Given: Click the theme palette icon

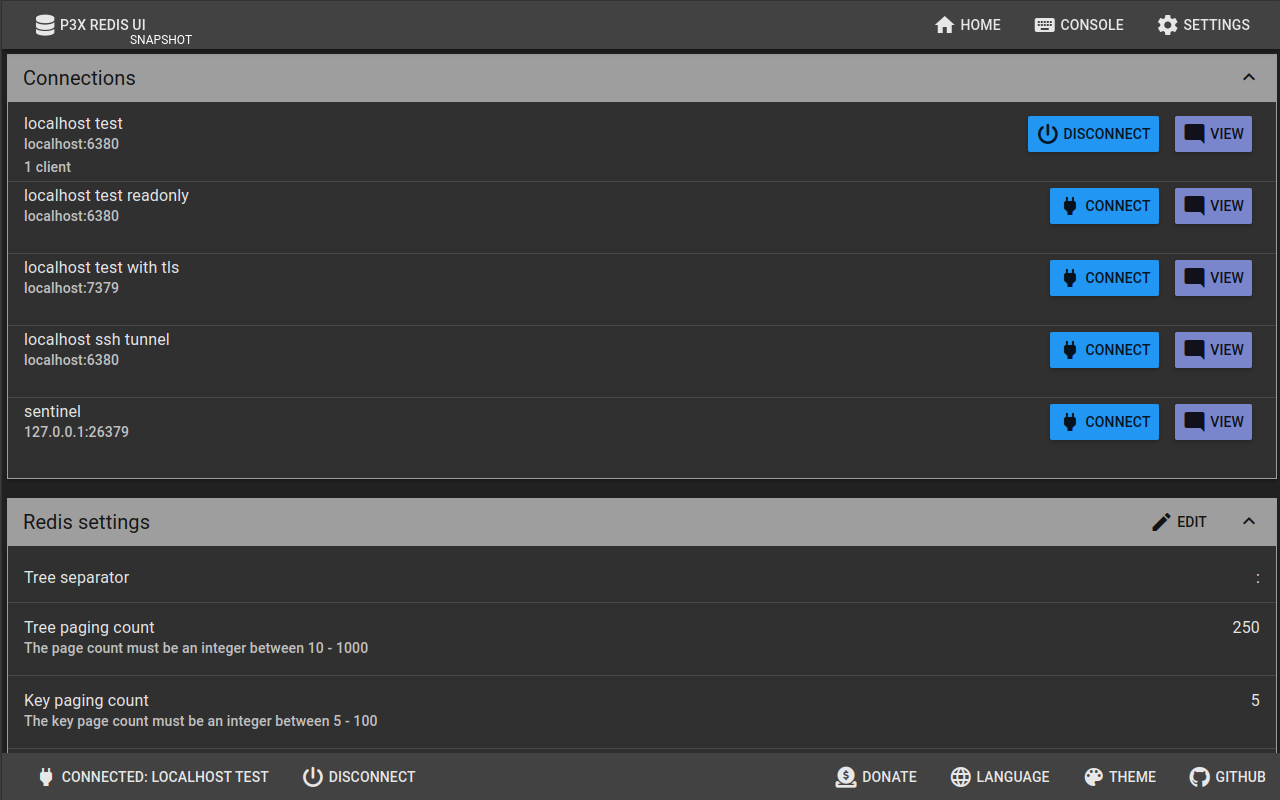Looking at the screenshot, I should point(1094,777).
